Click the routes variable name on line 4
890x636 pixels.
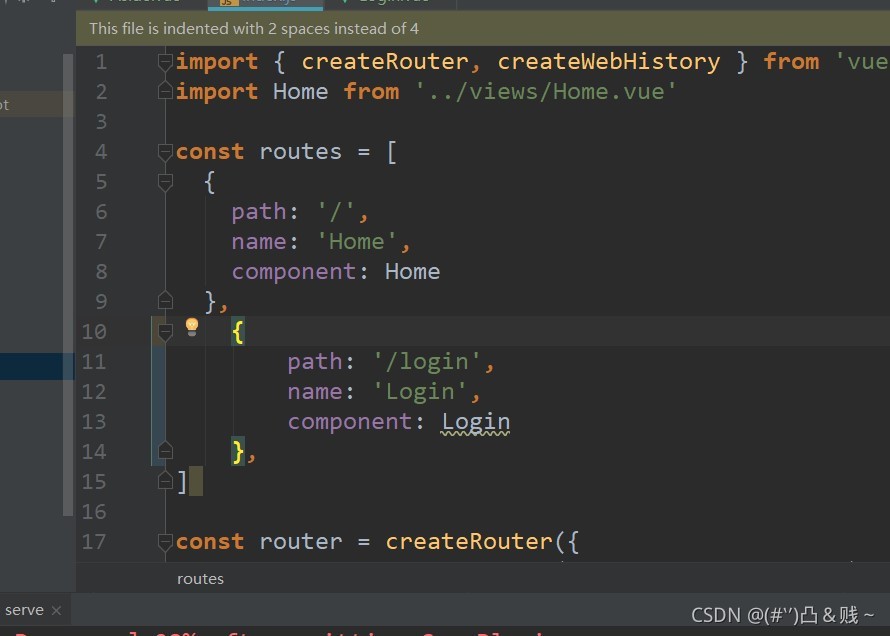coord(301,151)
